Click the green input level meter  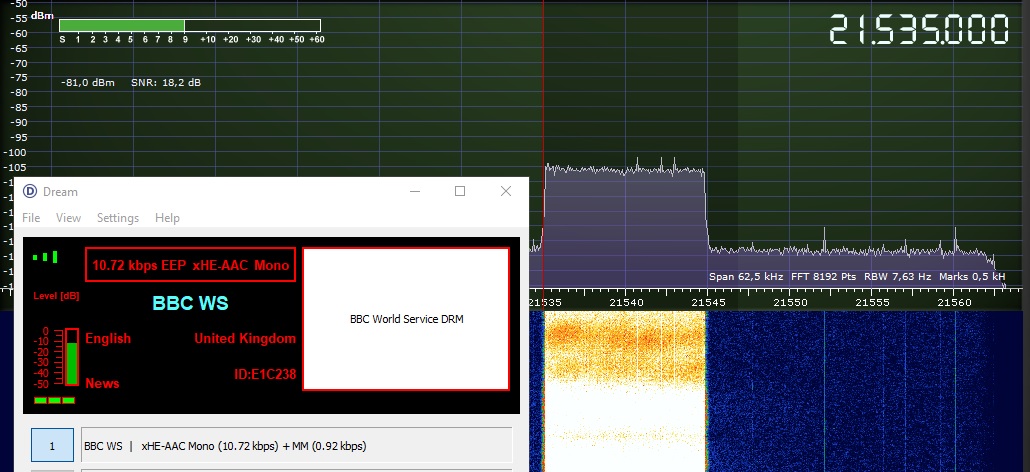pyautogui.click(x=72, y=357)
